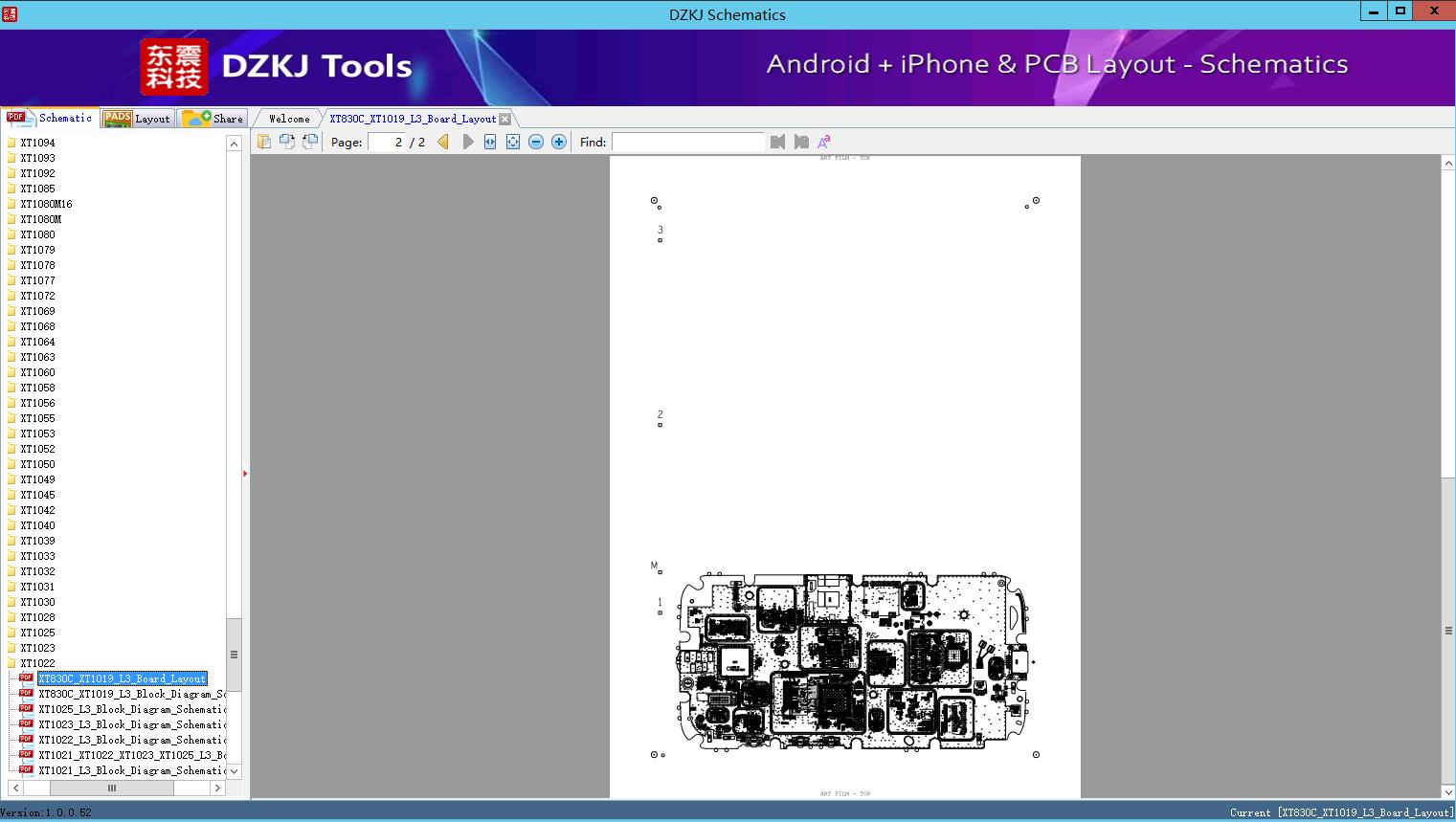Click folder icon next to XT1022
Viewport: 1456px width, 822px height.
(11, 663)
